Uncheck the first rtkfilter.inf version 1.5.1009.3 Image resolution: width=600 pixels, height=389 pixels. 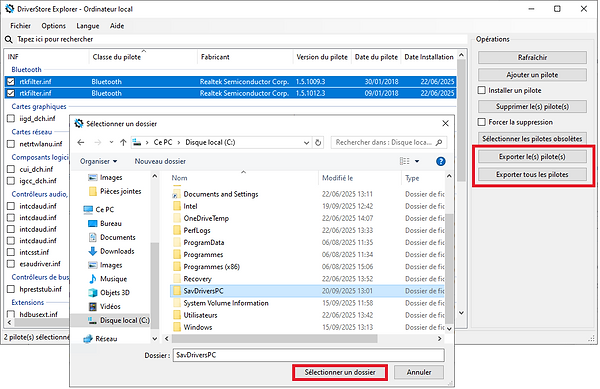point(11,81)
